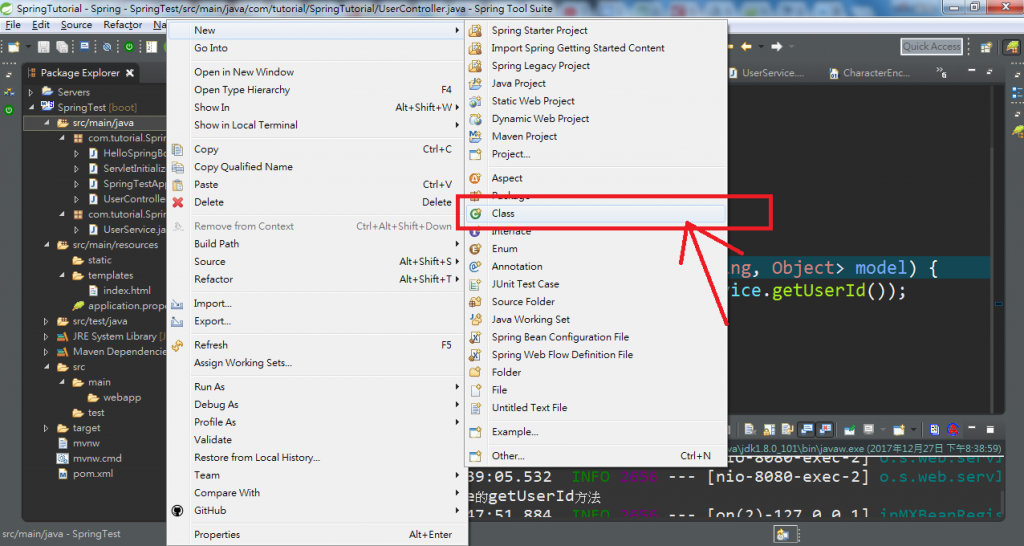Image resolution: width=1024 pixels, height=546 pixels.
Task: Toggle Skip All Breakpoints toolbar icon
Action: pyautogui.click(x=107, y=46)
